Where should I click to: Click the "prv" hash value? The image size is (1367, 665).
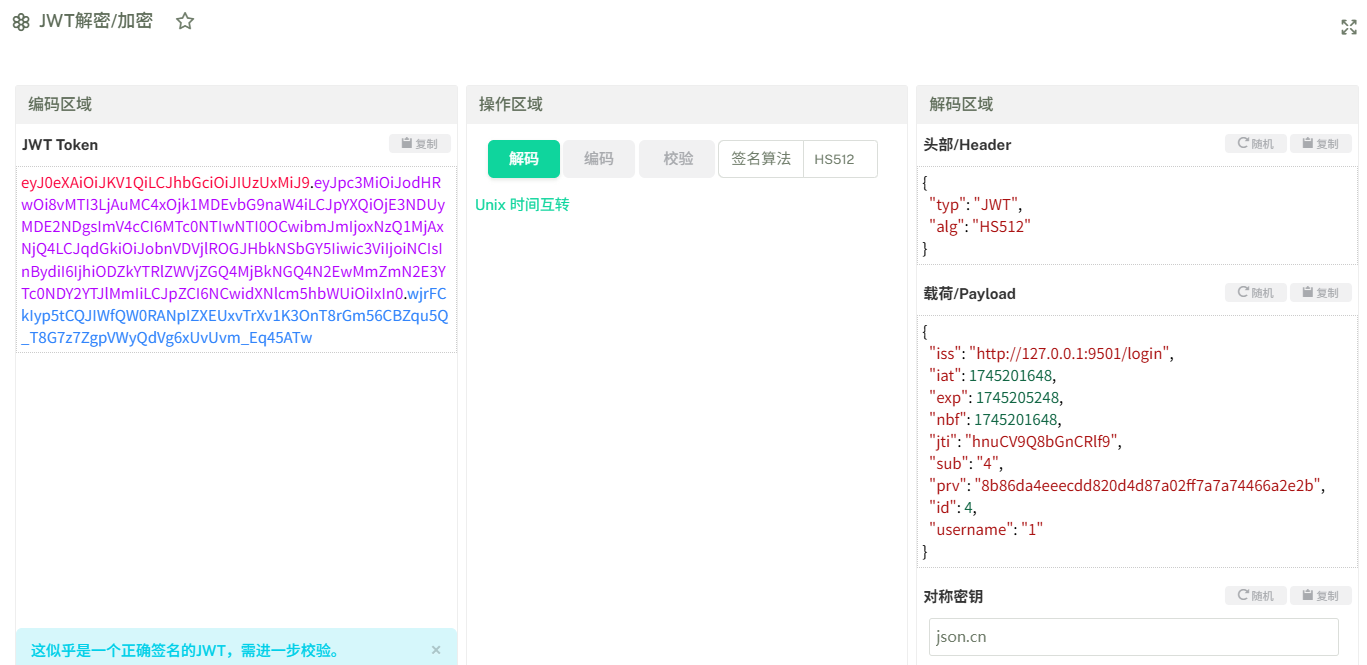1149,485
